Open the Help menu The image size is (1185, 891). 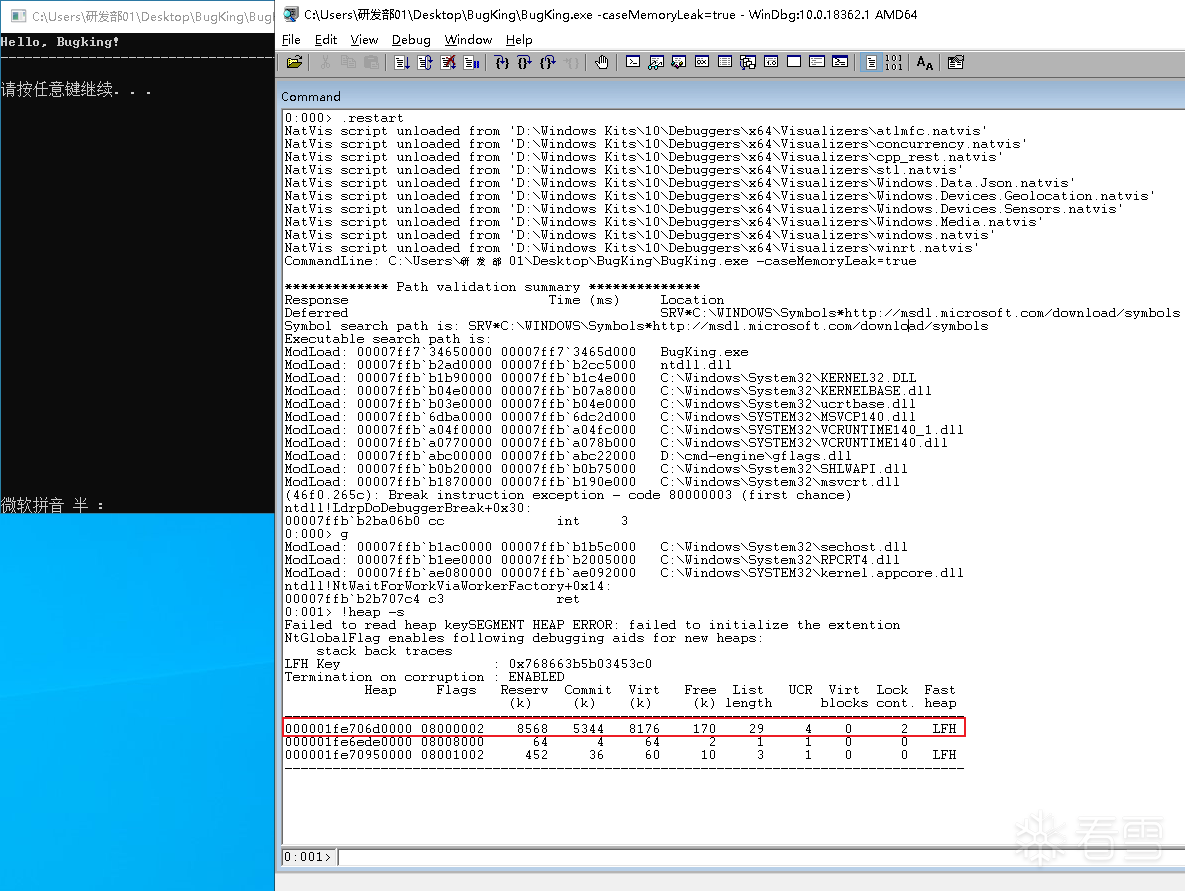tap(519, 40)
